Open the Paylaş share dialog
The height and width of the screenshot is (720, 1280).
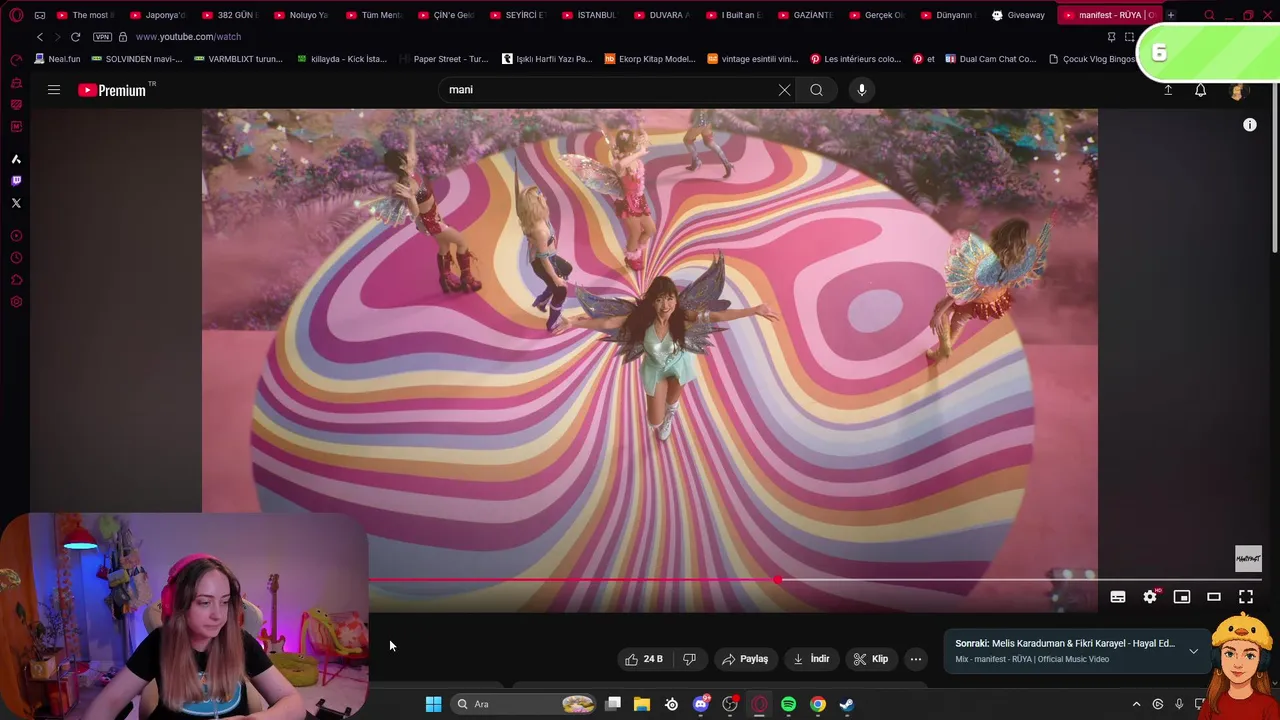point(745,659)
